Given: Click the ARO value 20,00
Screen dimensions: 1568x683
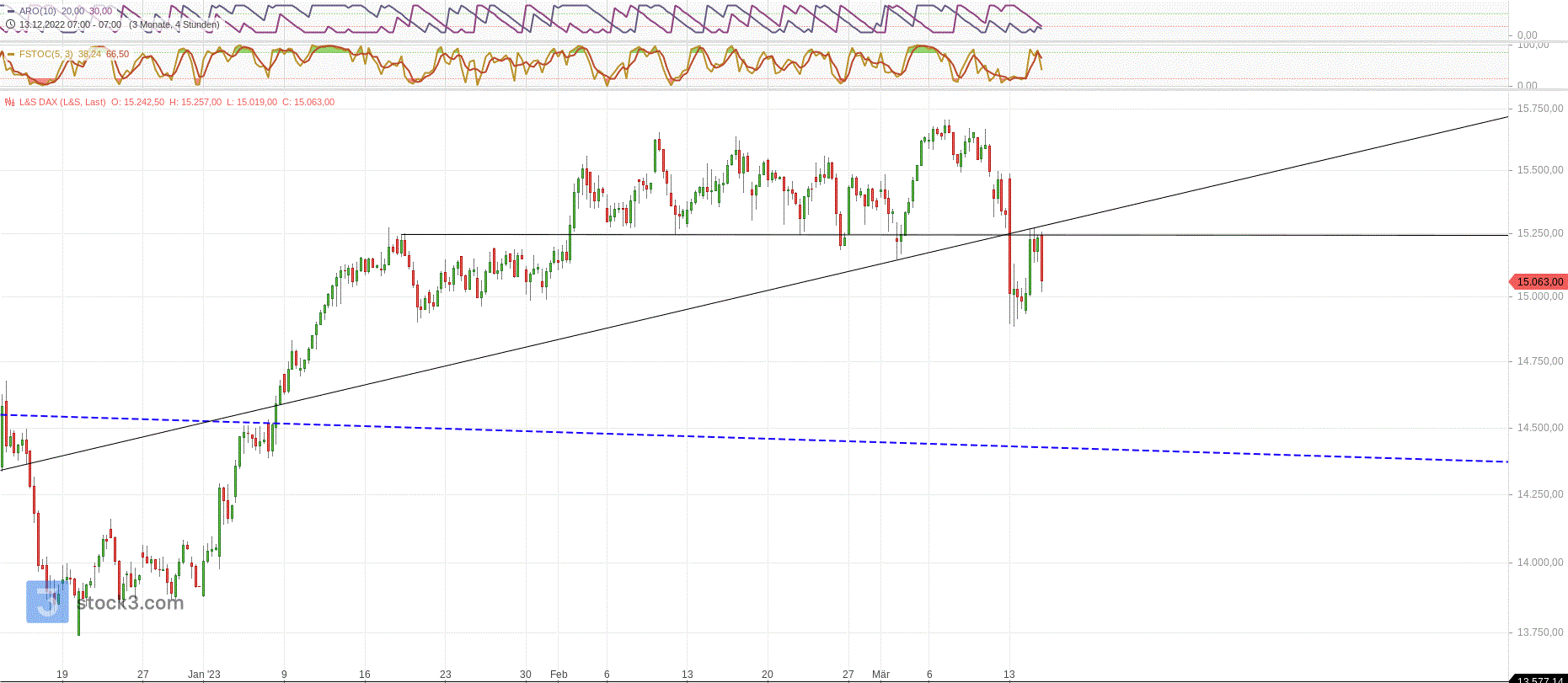Looking at the screenshot, I should 72,11.
